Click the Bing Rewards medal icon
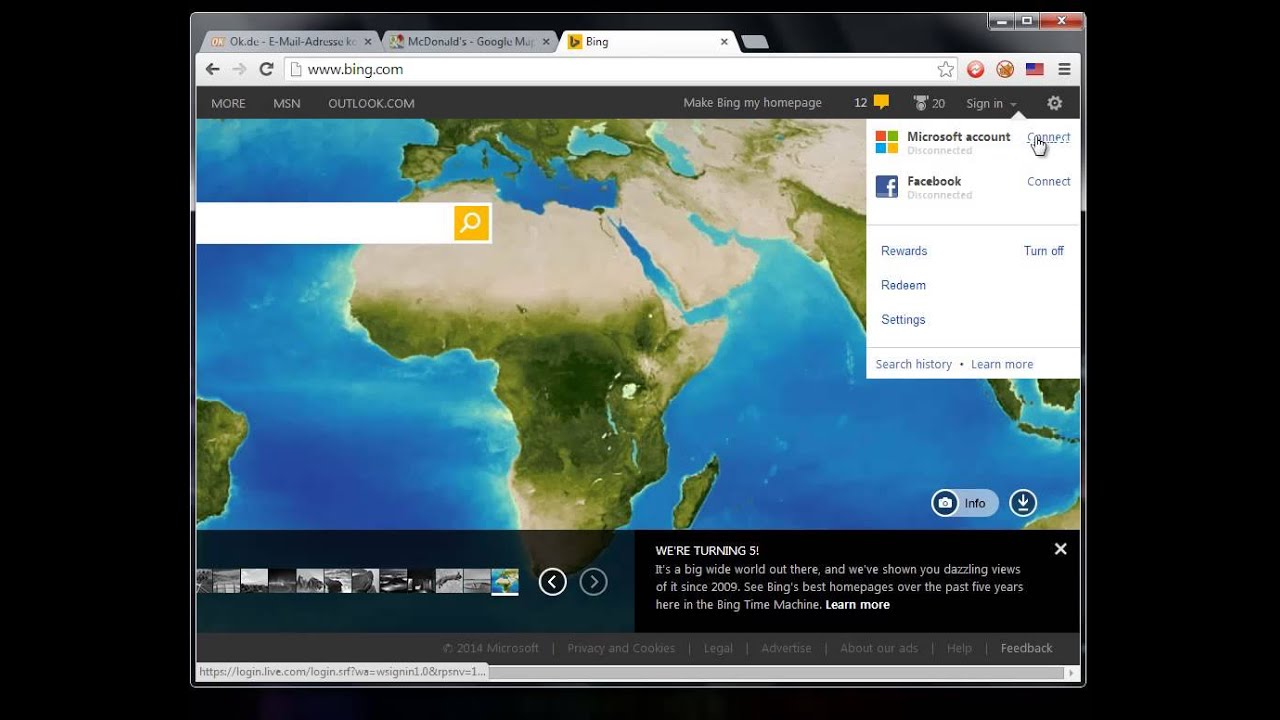1280x720 pixels. click(920, 103)
